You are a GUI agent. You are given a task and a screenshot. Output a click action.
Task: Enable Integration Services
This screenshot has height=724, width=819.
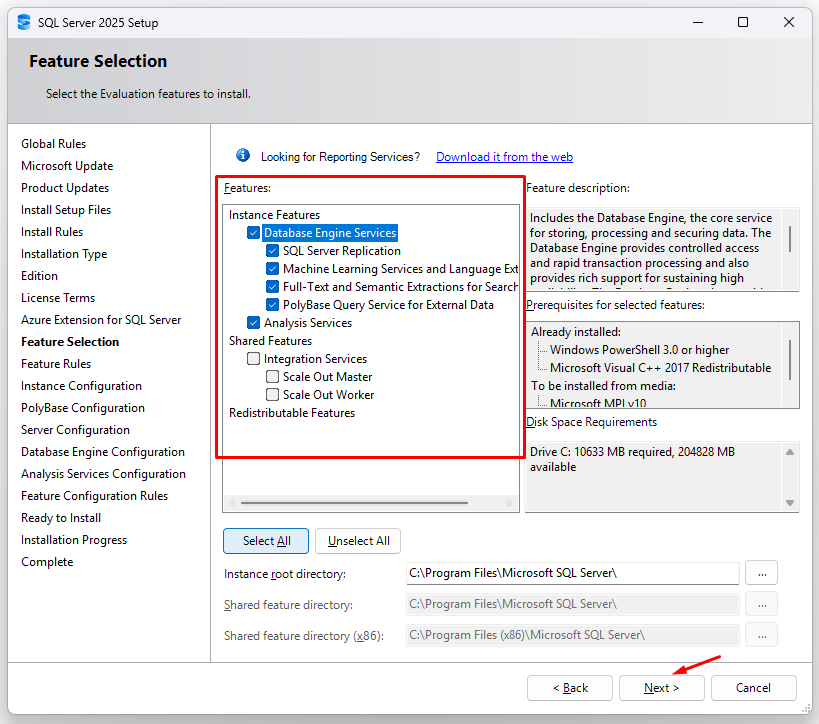point(253,358)
